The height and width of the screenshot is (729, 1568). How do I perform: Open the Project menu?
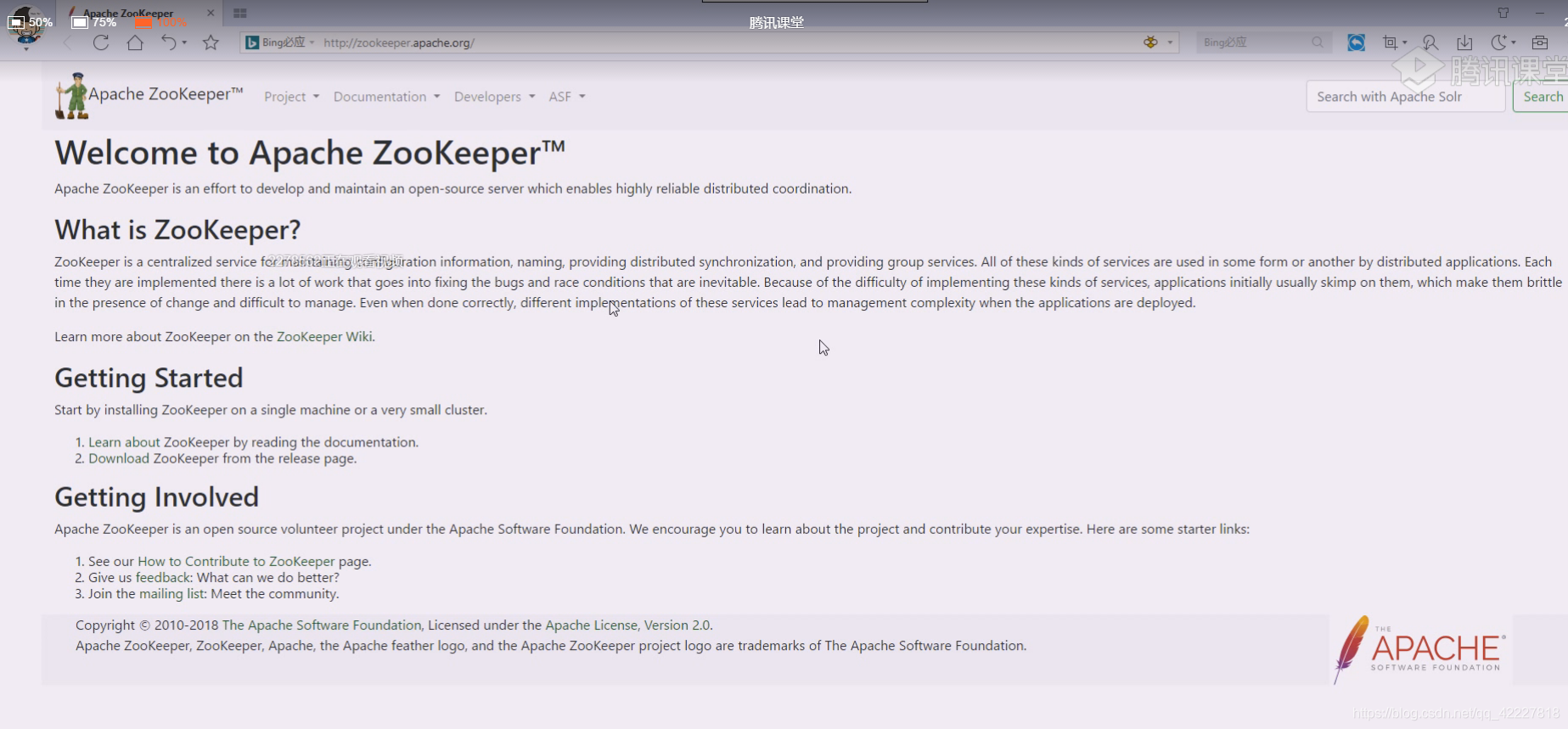(291, 97)
